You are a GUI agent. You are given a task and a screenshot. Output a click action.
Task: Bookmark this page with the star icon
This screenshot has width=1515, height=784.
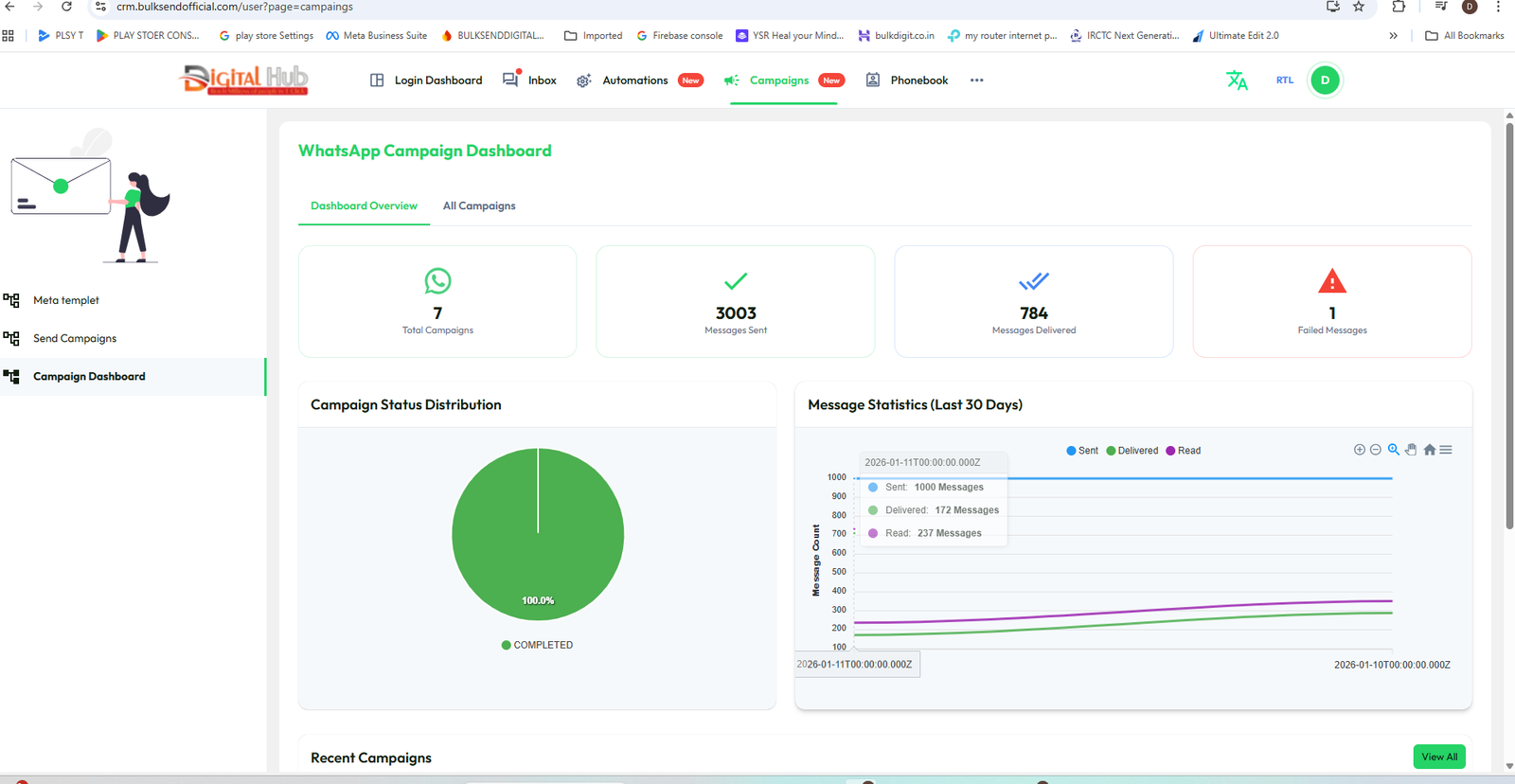[1359, 7]
